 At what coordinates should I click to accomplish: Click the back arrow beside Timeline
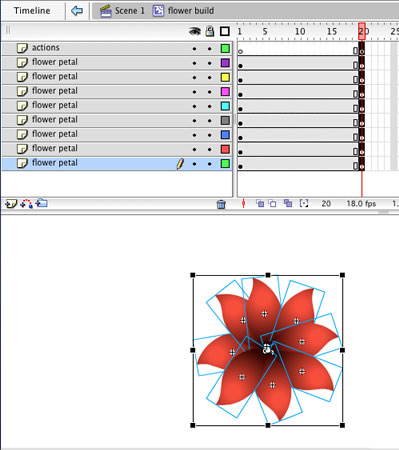[x=77, y=11]
